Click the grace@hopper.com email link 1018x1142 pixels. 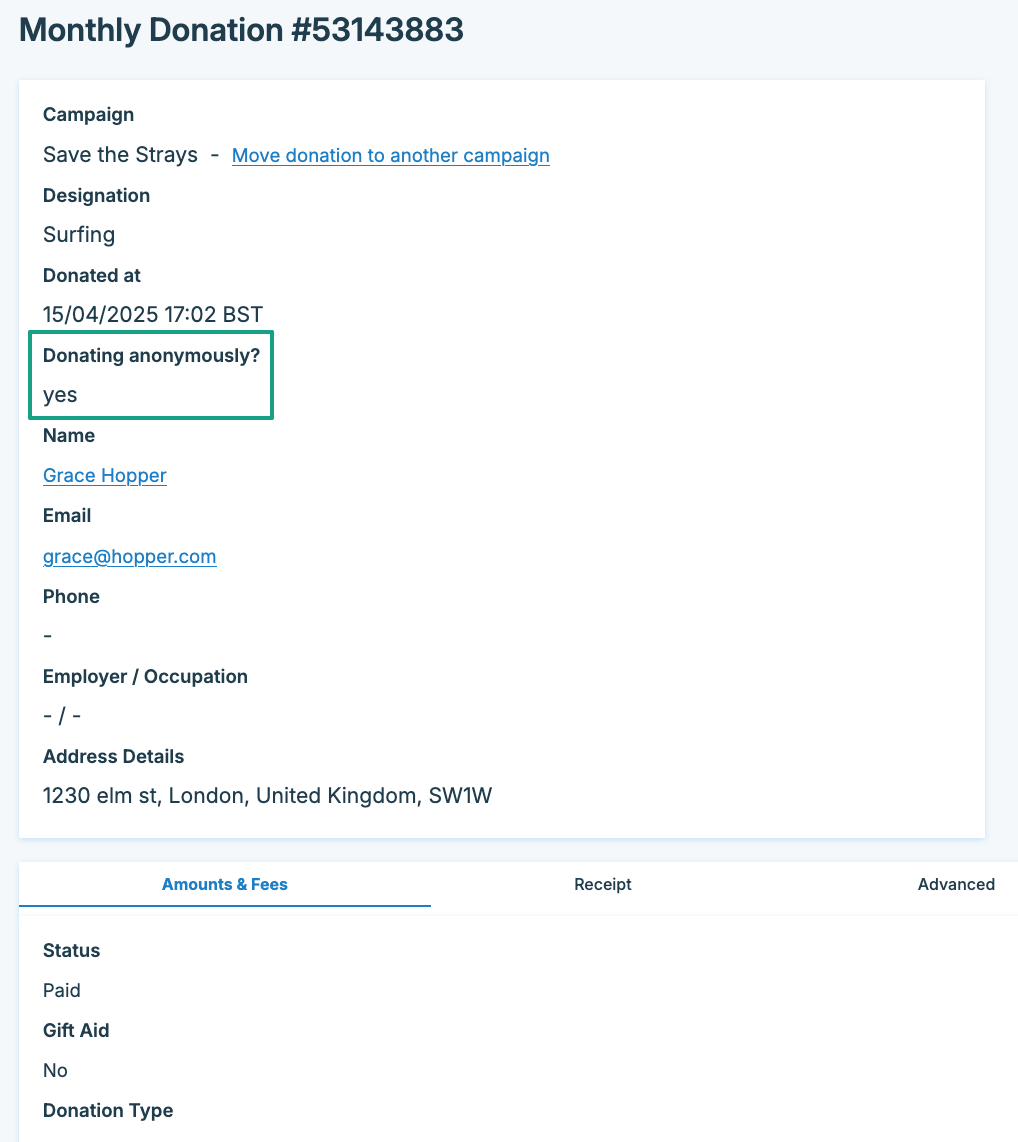coord(130,556)
